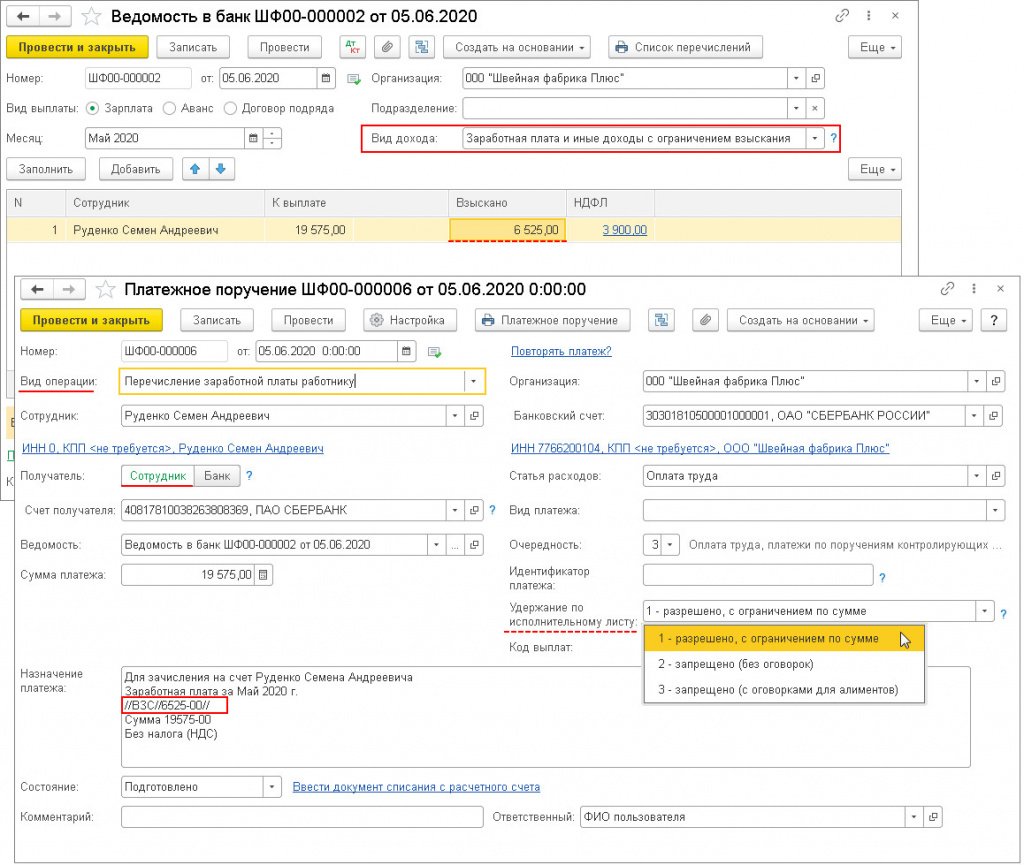Select the Аванс radio button

pos(170,108)
